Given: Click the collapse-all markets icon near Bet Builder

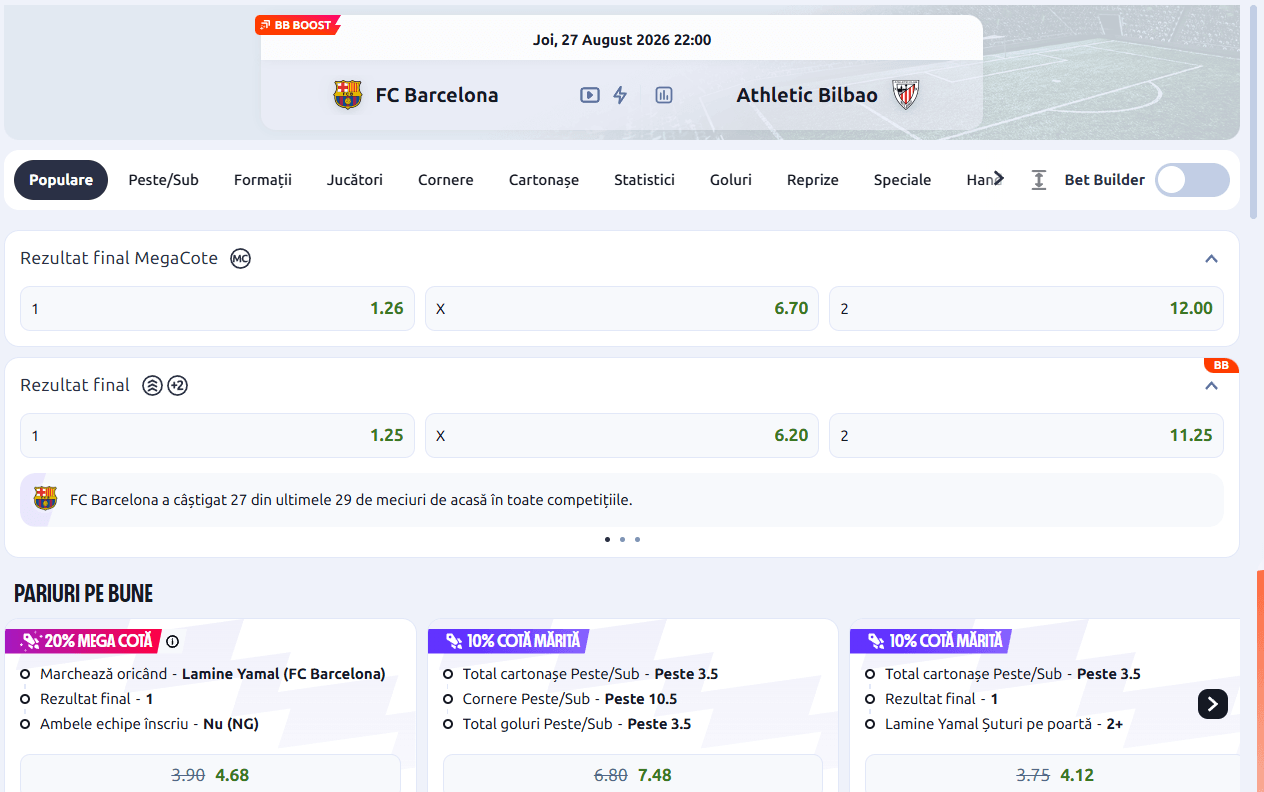Looking at the screenshot, I should (1039, 180).
